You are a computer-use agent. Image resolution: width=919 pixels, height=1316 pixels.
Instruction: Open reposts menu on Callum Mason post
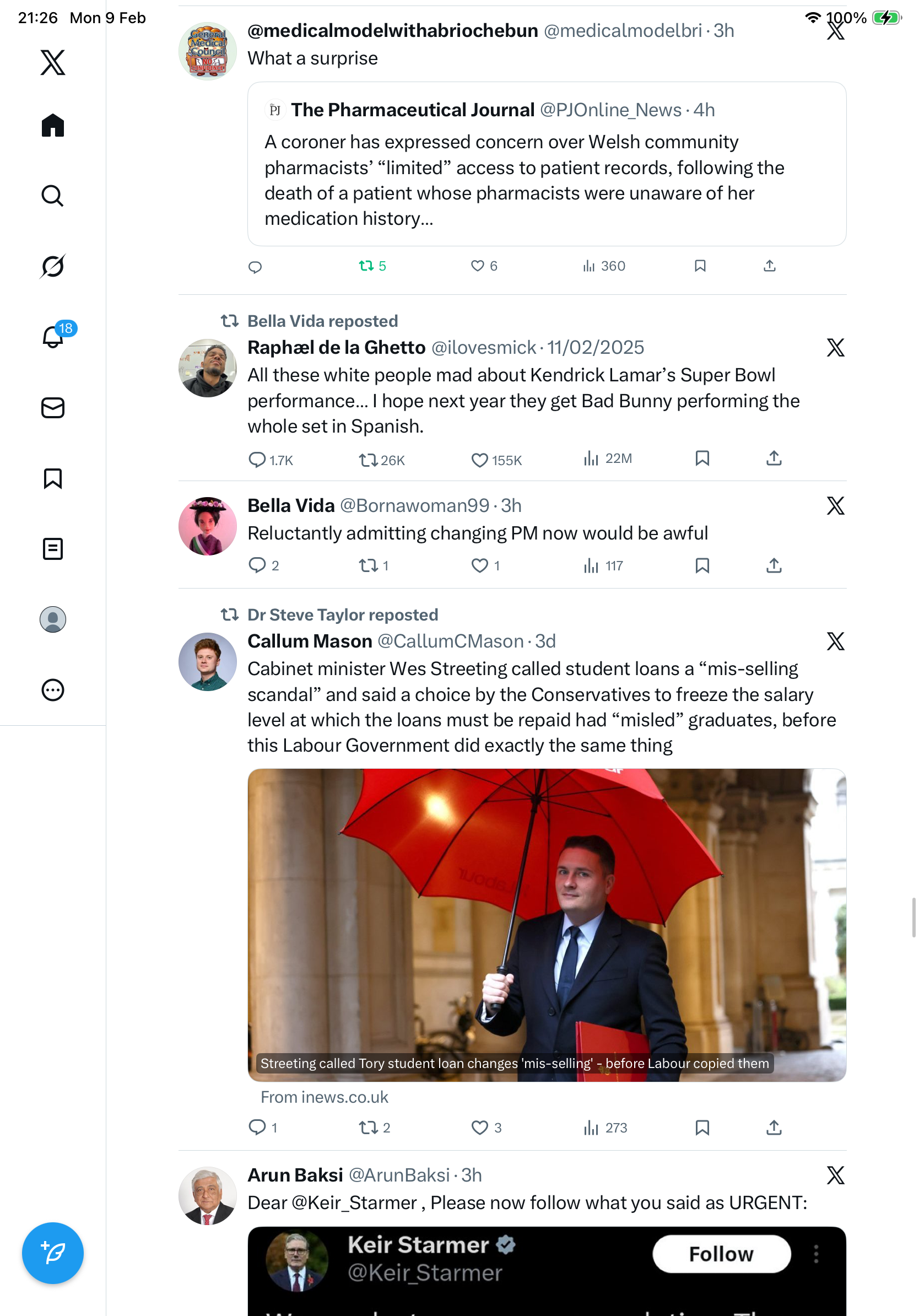(x=368, y=1128)
